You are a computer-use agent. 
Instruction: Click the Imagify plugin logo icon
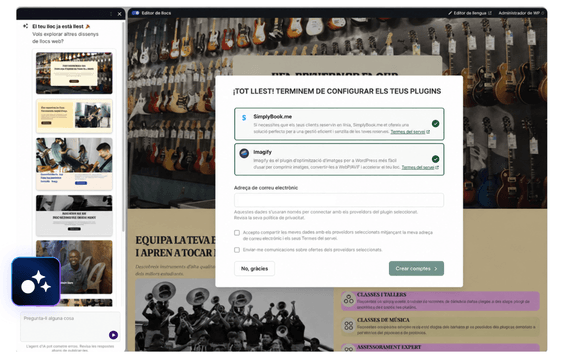(x=244, y=154)
